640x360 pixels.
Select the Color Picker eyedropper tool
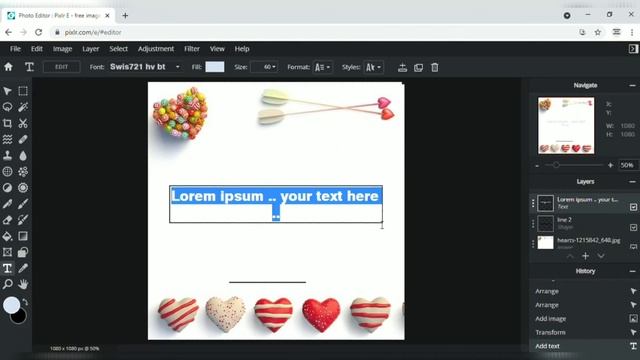23,268
